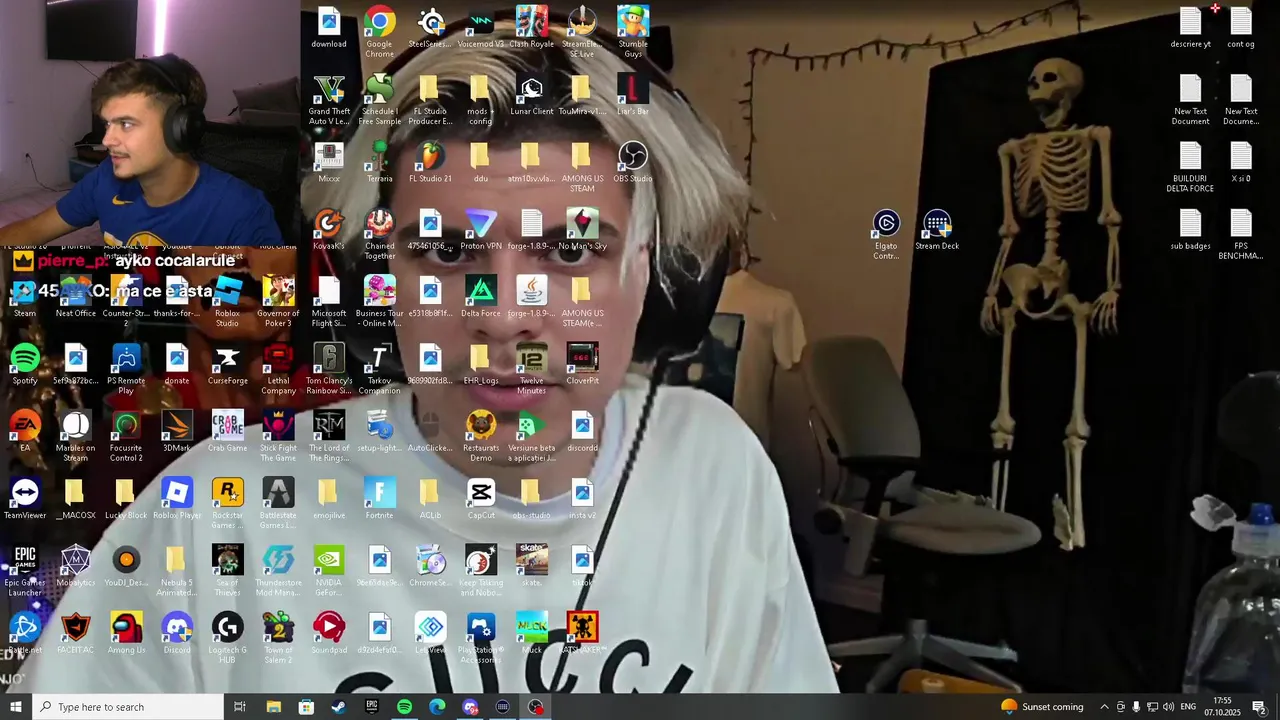Viewport: 1280px width, 720px height.
Task: Open Task View in the taskbar
Action: [x=240, y=707]
